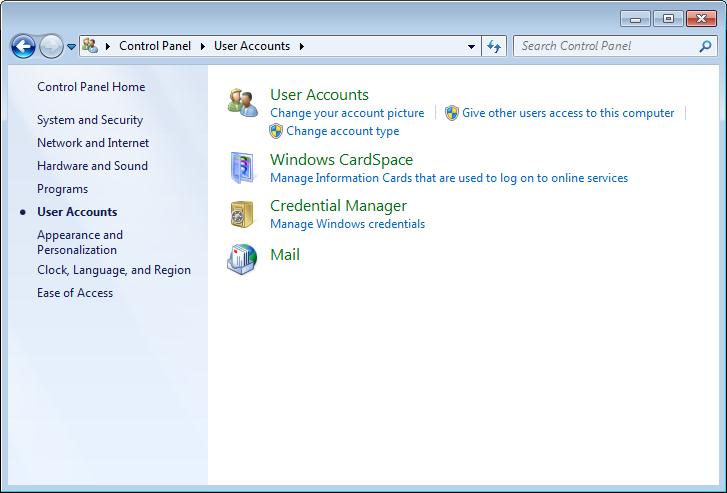Select Change your account picture
This screenshot has height=493, width=727.
[347, 113]
